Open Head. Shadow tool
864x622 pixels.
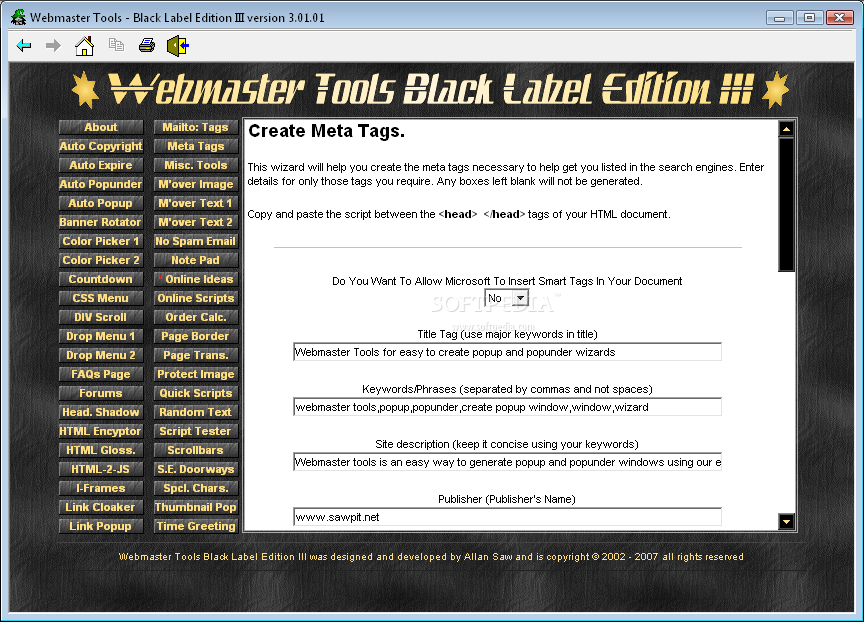click(101, 412)
